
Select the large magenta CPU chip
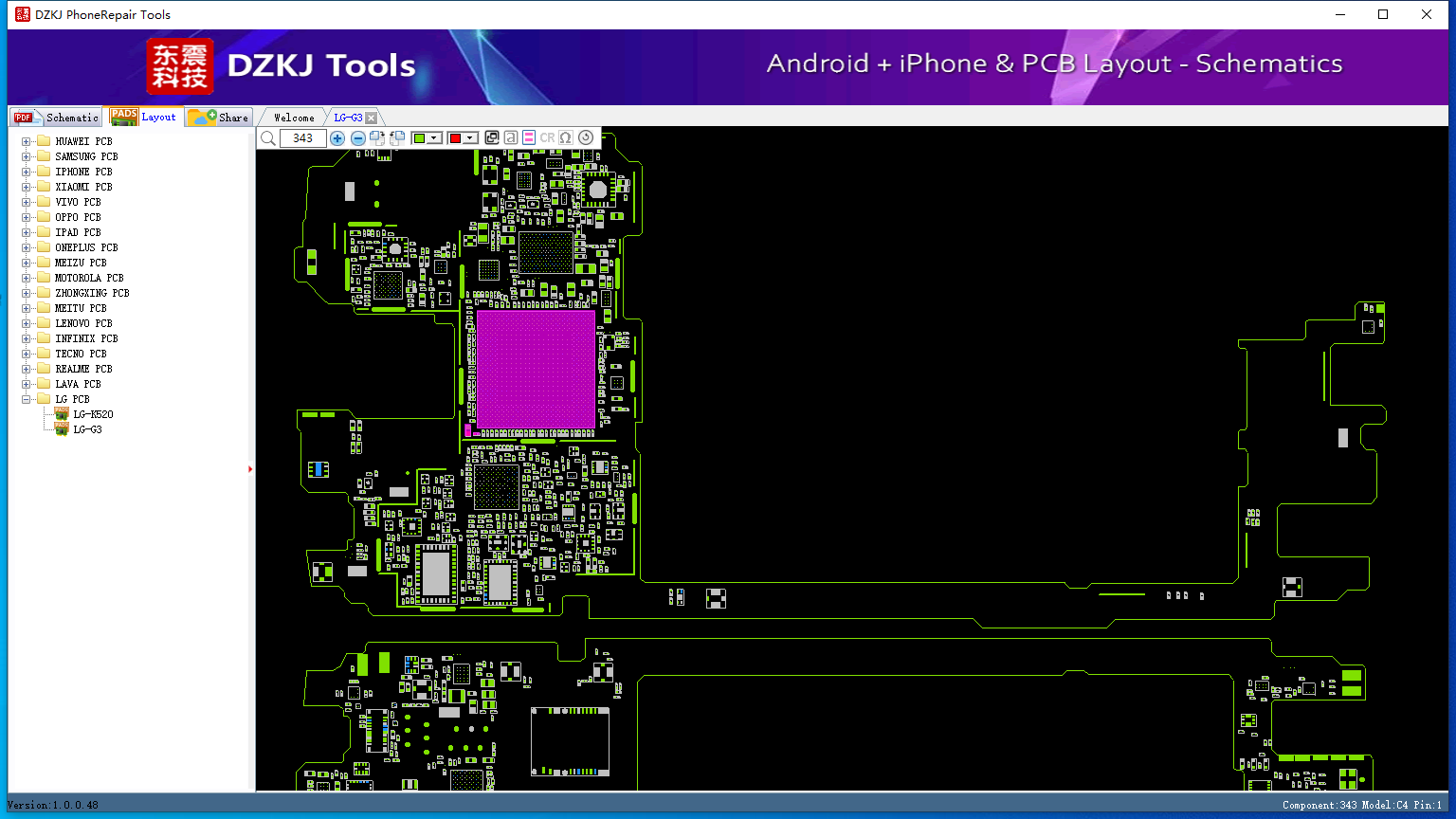tap(536, 370)
